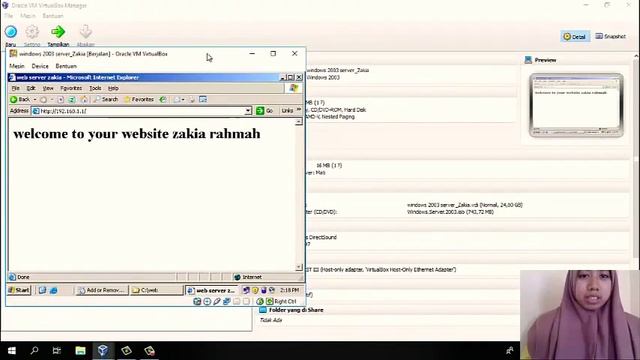Open Favorites star in IE toolbar
Viewport: 640px width, 360px height.
pyautogui.click(x=139, y=99)
